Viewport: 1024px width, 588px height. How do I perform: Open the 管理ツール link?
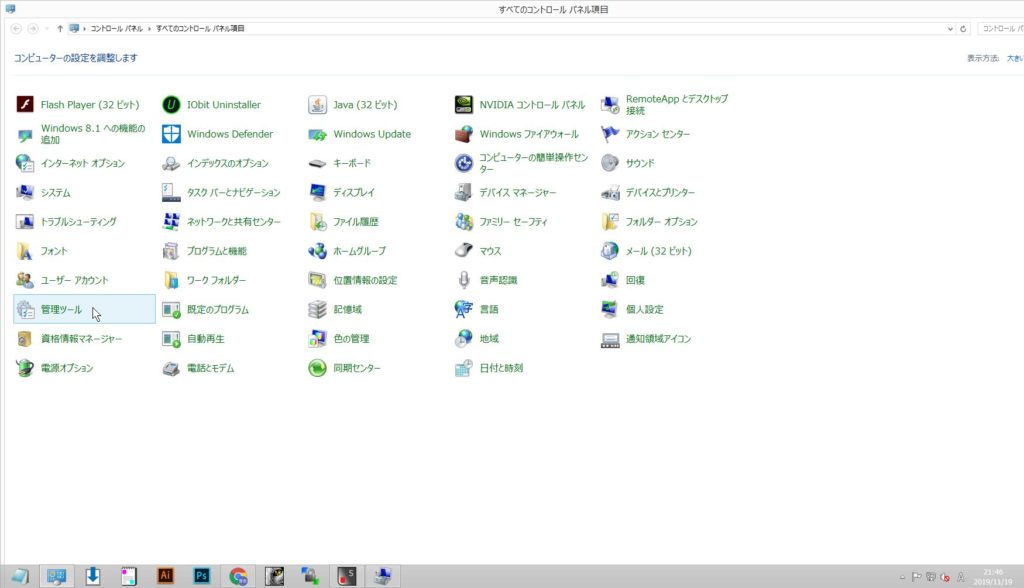pos(61,310)
